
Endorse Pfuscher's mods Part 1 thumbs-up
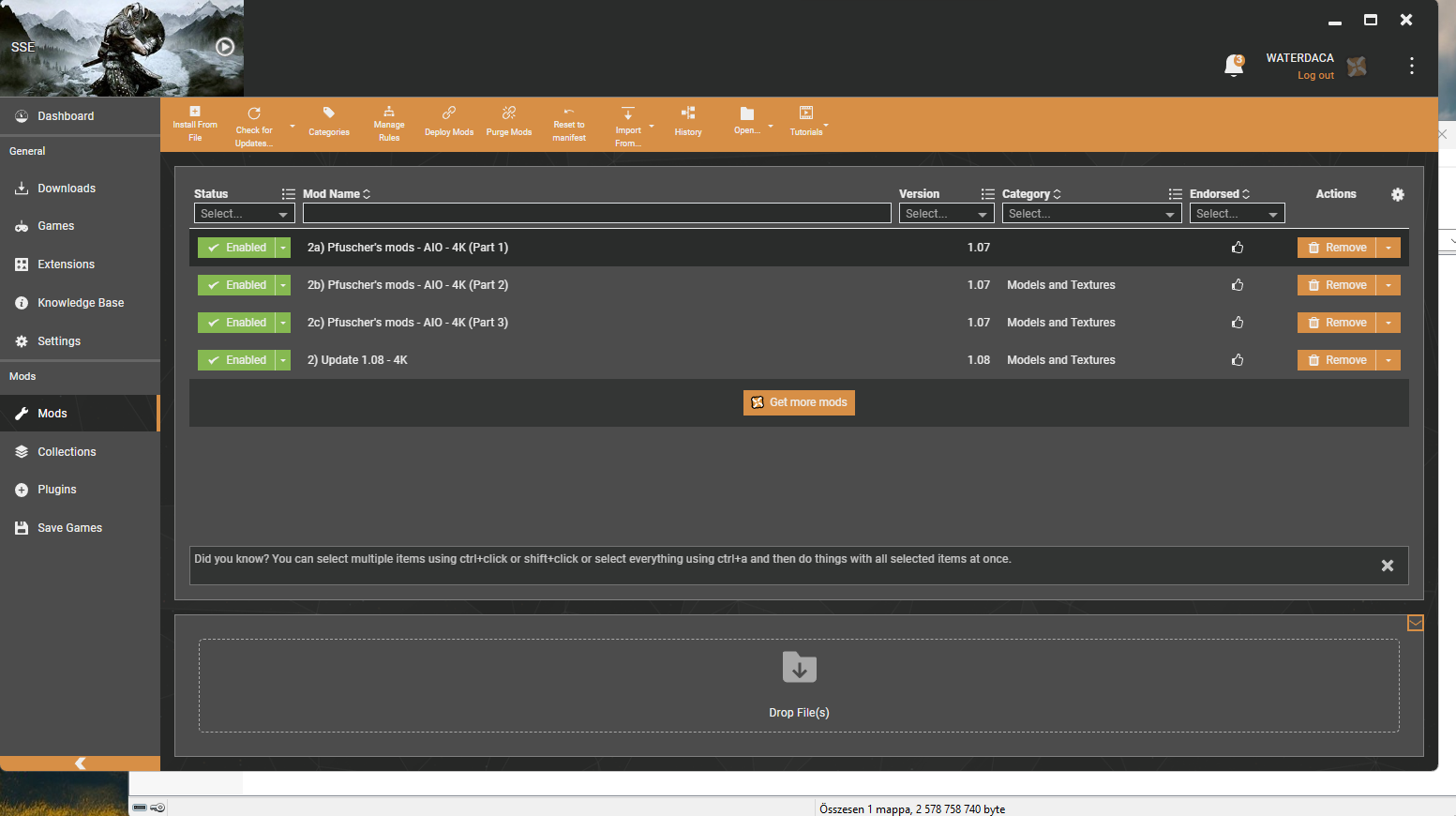click(1238, 248)
